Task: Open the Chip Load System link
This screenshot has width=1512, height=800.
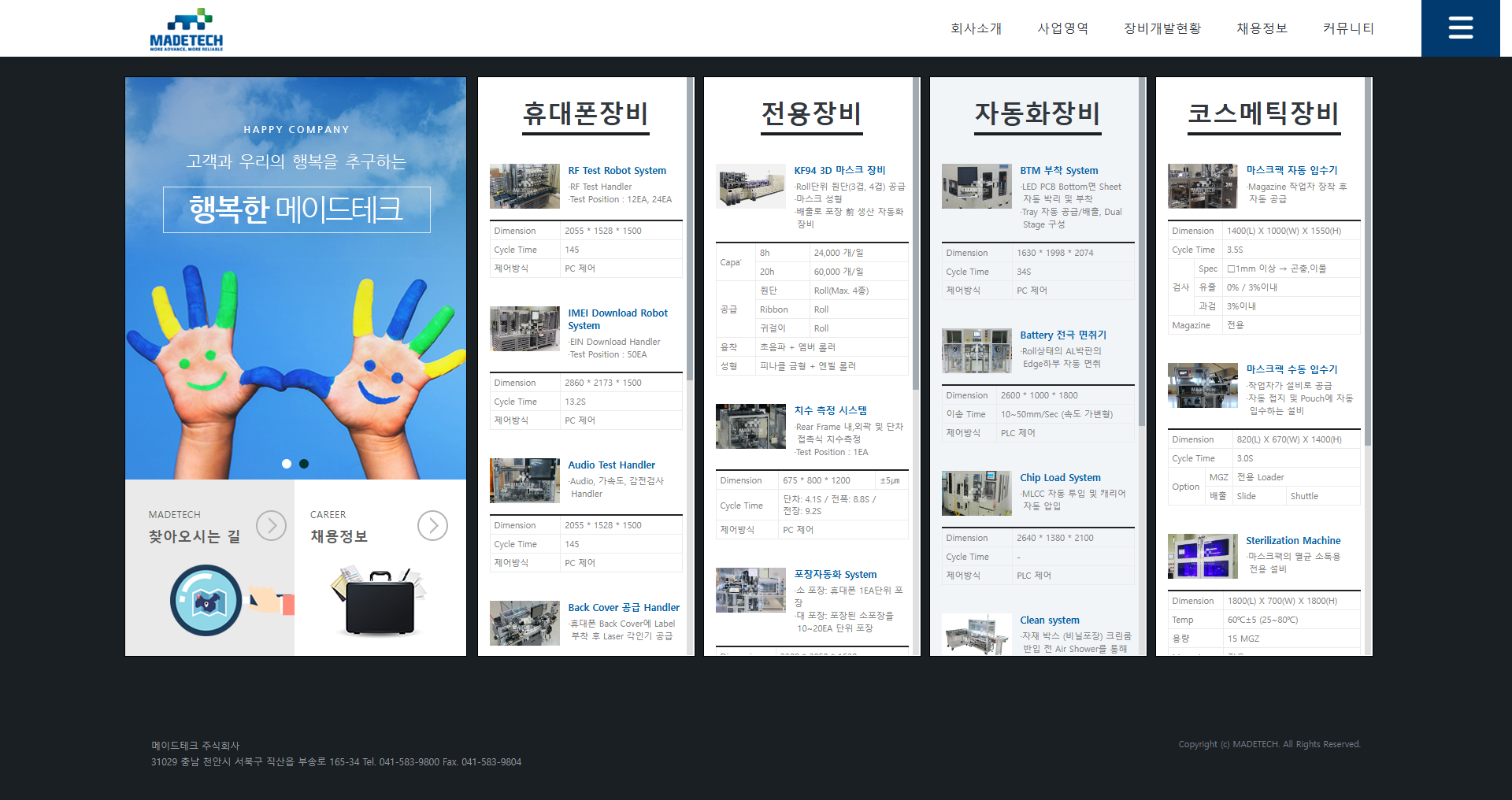Action: (x=1060, y=478)
